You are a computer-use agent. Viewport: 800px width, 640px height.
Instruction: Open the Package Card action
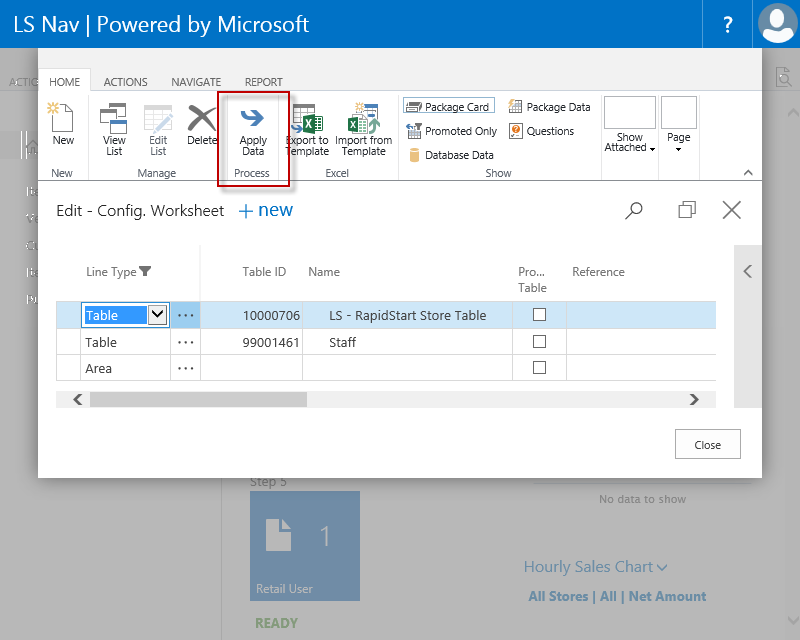(x=447, y=107)
